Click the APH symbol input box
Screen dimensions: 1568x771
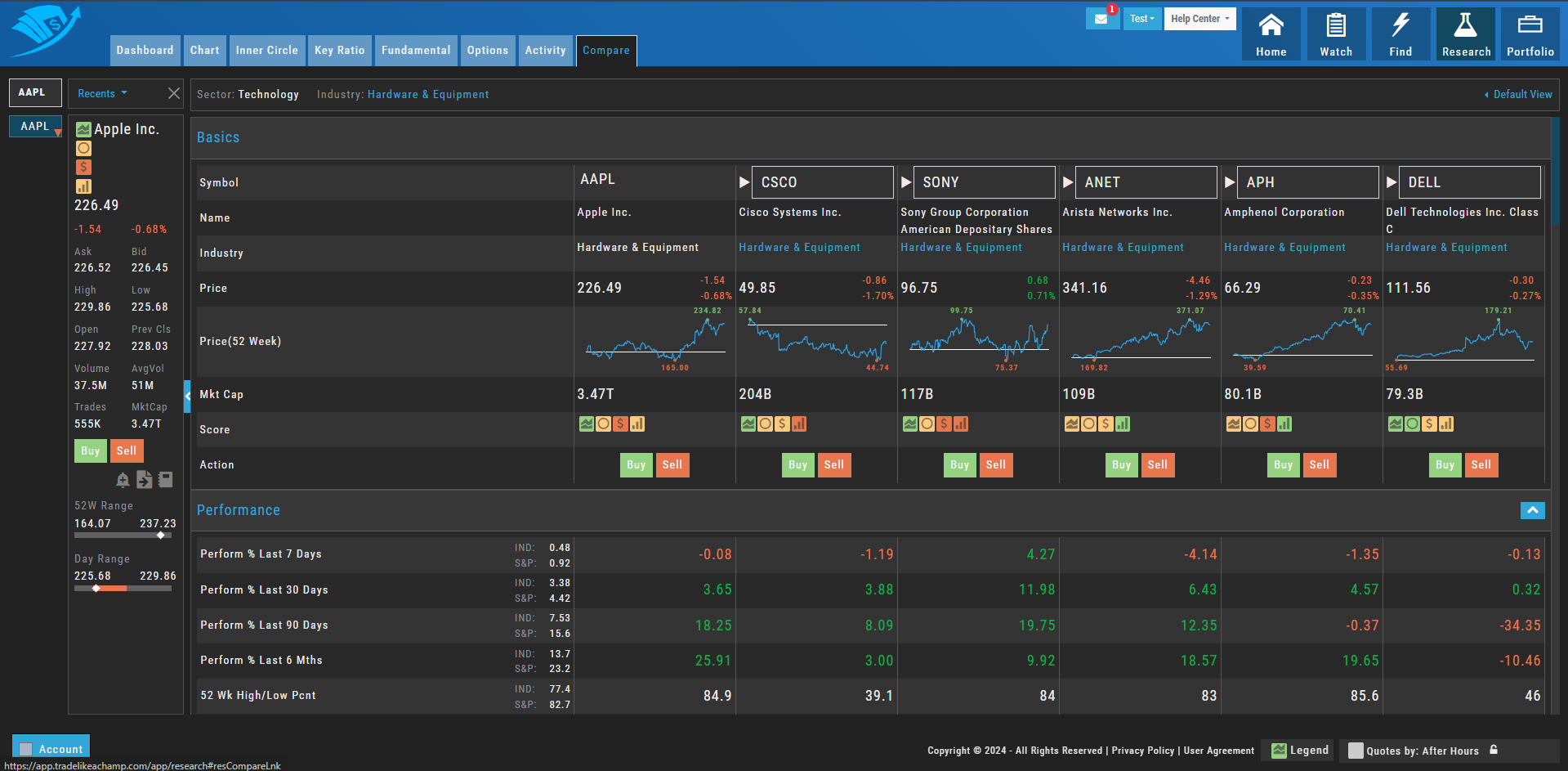(1308, 182)
